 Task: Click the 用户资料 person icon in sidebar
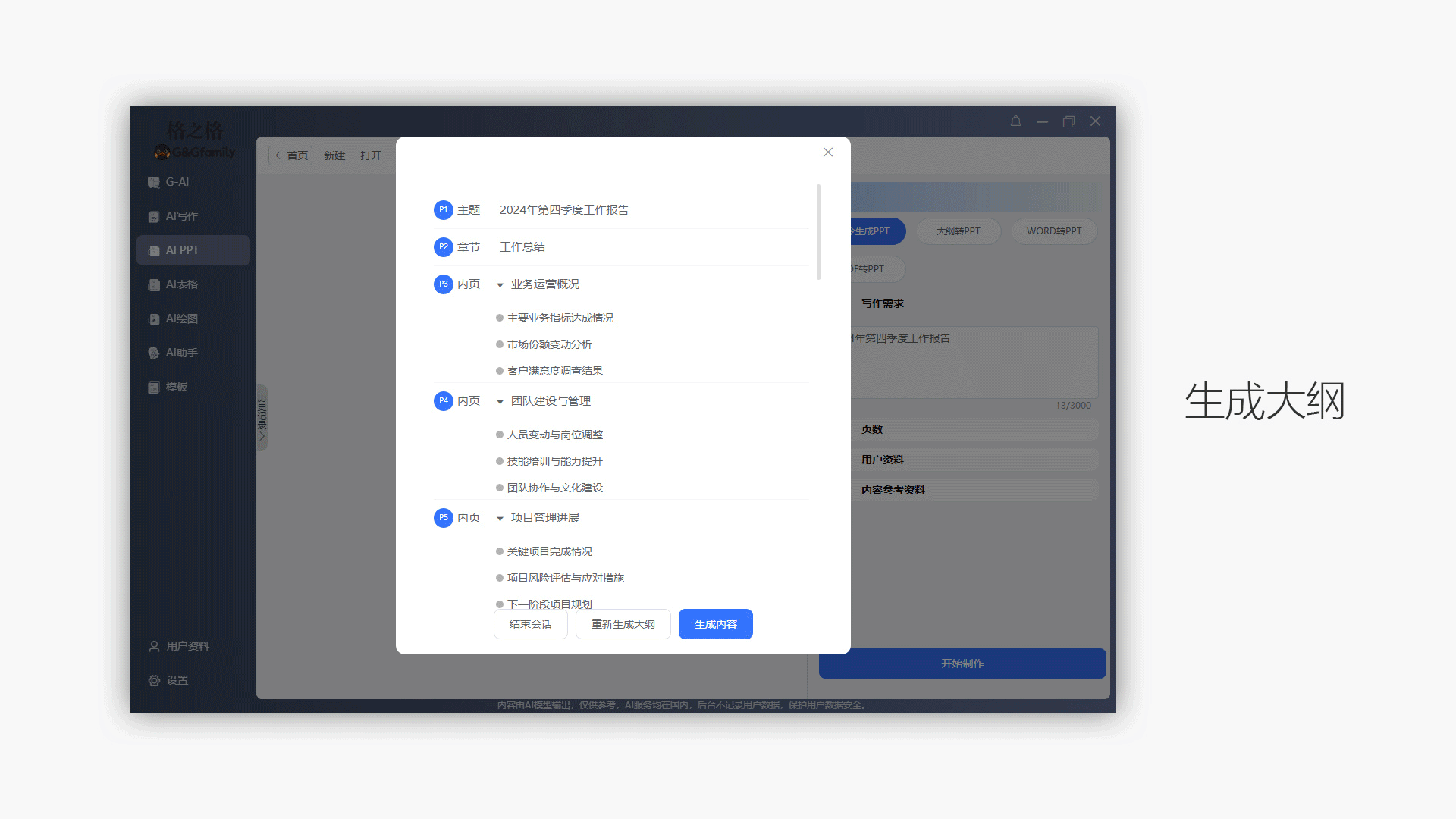click(x=154, y=646)
